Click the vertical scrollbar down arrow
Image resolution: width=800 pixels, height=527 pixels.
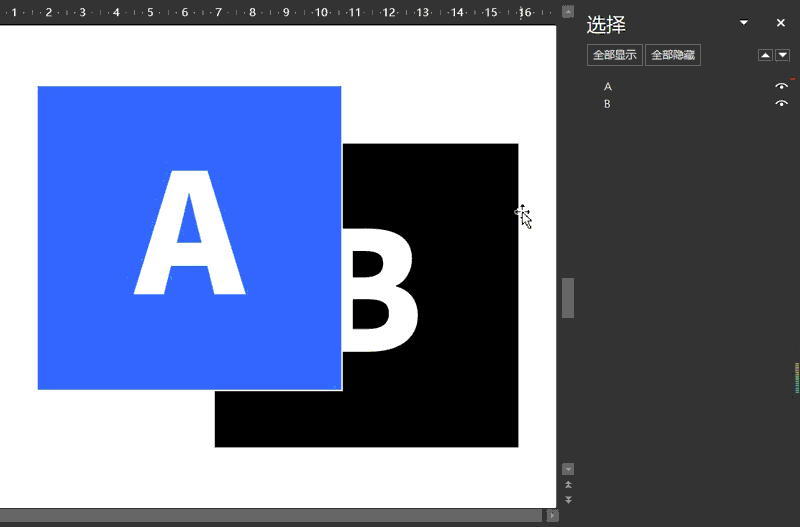click(568, 469)
